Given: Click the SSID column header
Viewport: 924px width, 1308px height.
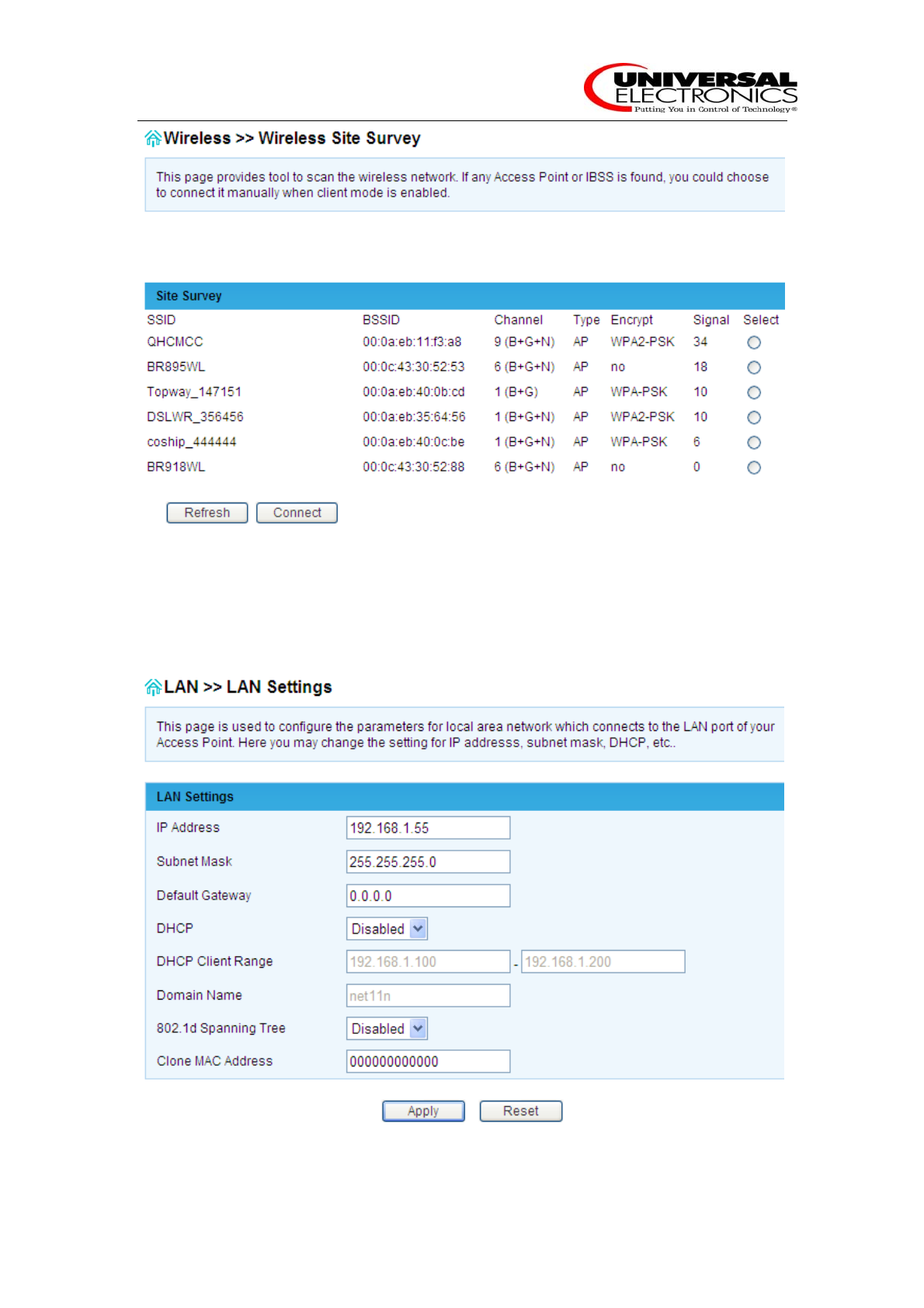Looking at the screenshot, I should tap(162, 320).
